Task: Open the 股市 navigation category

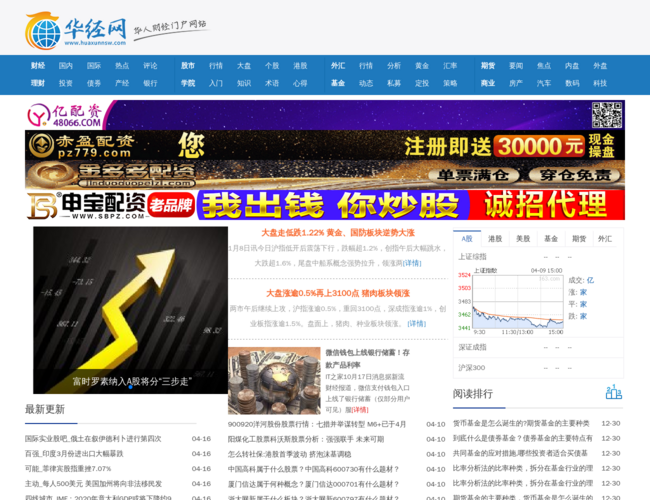Action: pos(188,66)
